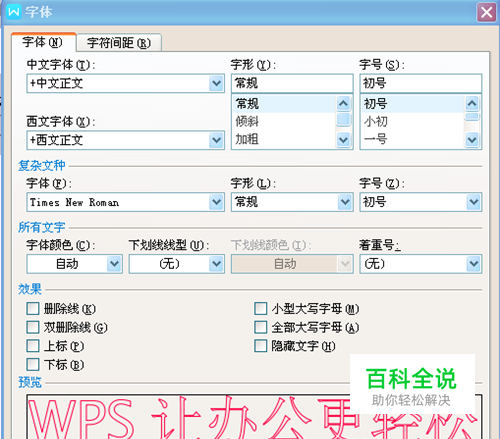Select 倾斜 in the 字形 list

(x=284, y=121)
